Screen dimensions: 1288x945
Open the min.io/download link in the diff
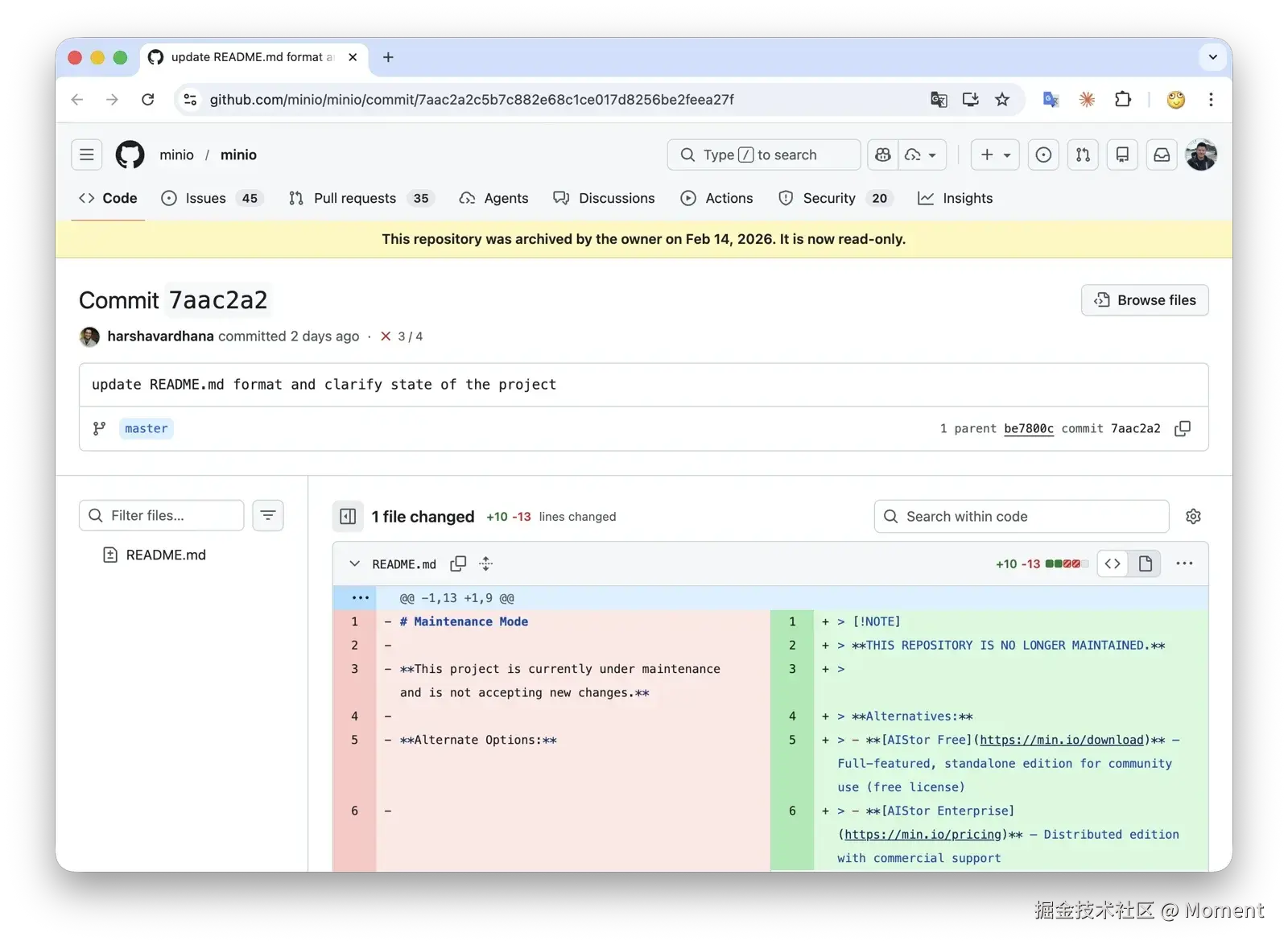coord(1062,740)
